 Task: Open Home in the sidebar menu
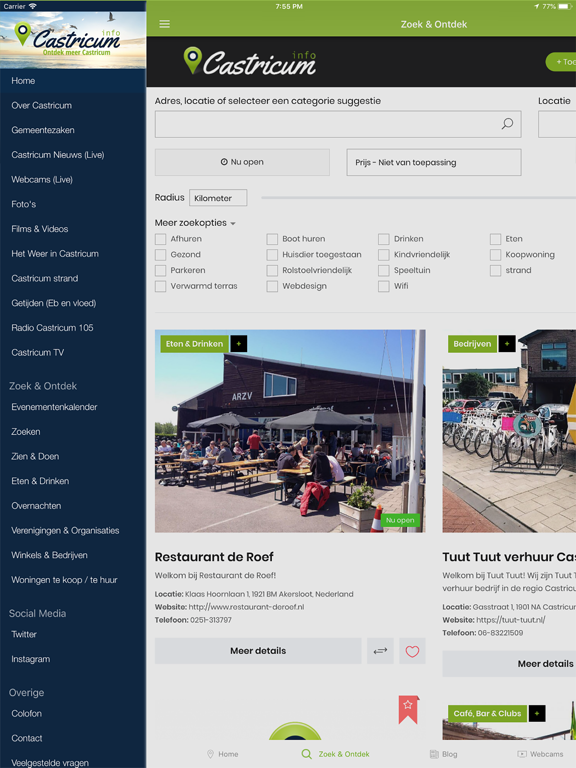coord(73,81)
